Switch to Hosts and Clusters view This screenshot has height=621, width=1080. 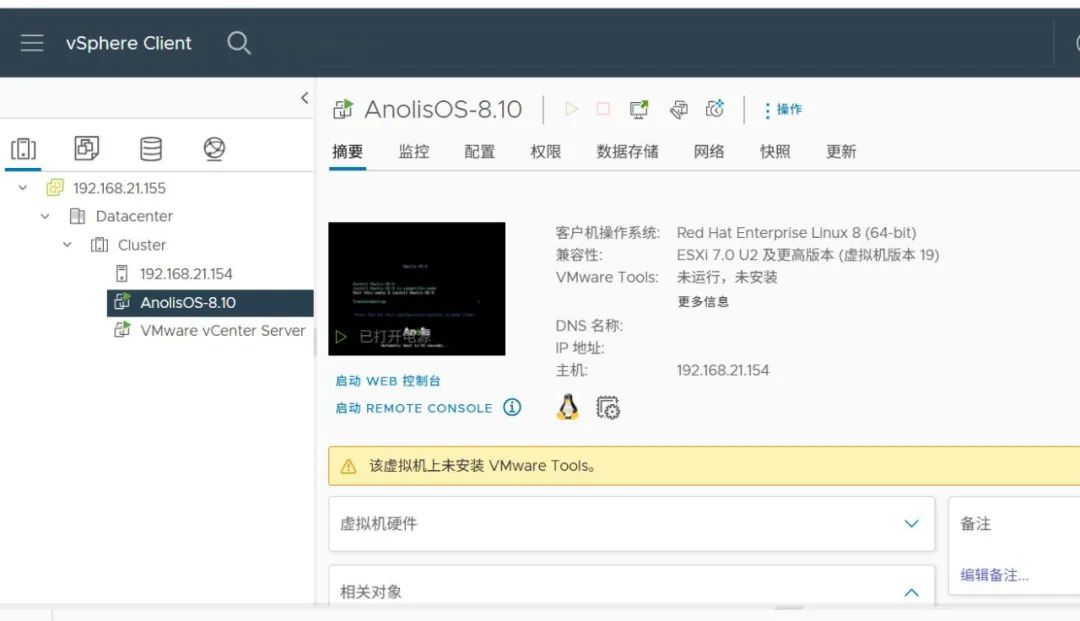click(23, 149)
